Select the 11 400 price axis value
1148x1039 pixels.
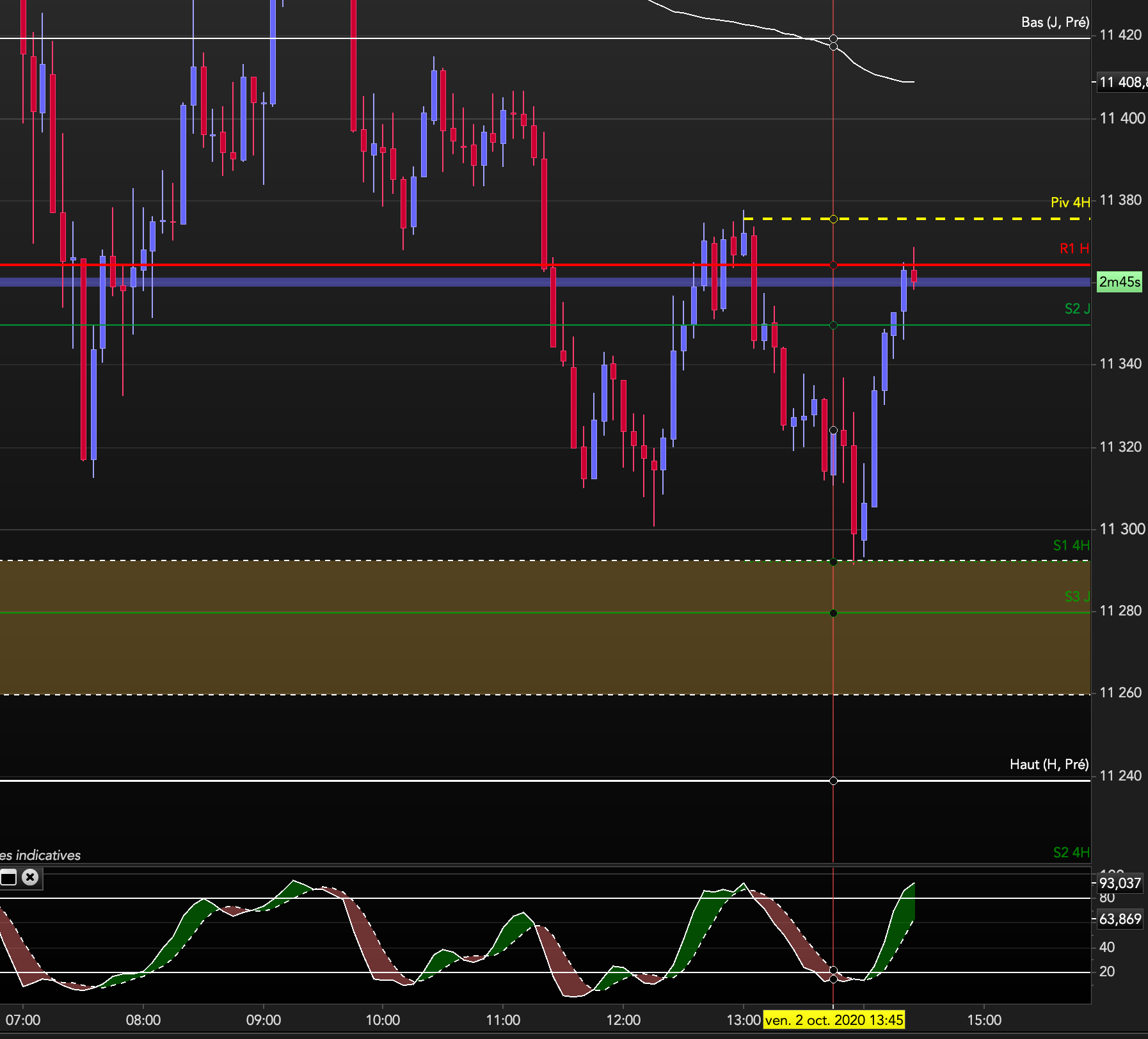(1122, 118)
